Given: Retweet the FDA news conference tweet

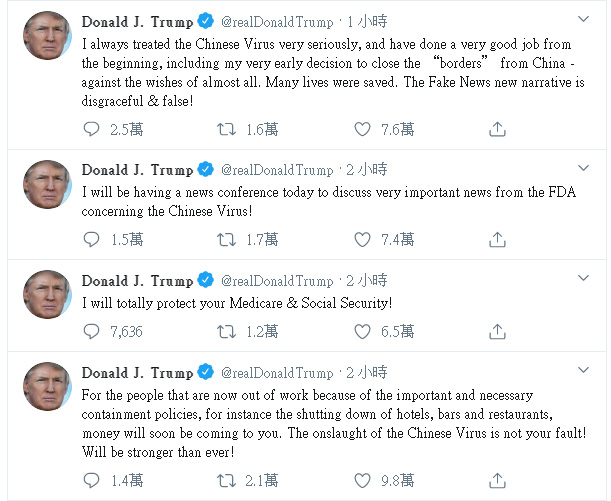Looking at the screenshot, I should point(227,239).
